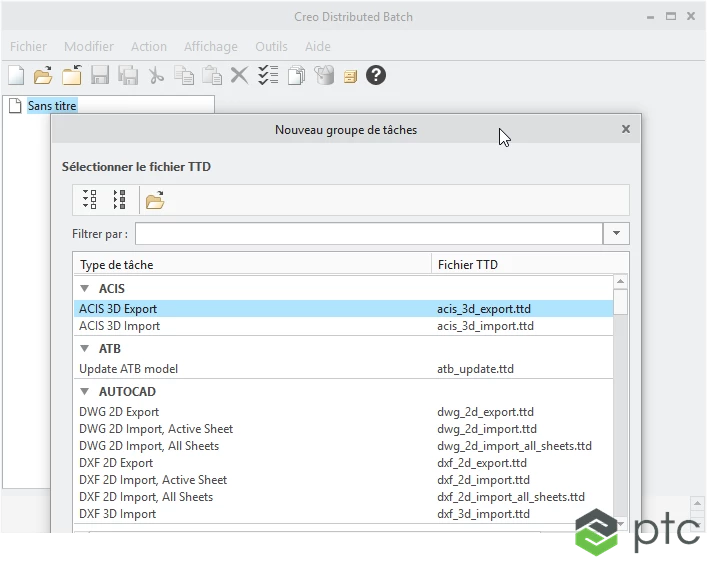Click the Copy toolbar icon
The width and height of the screenshot is (707, 563).
tap(184, 75)
